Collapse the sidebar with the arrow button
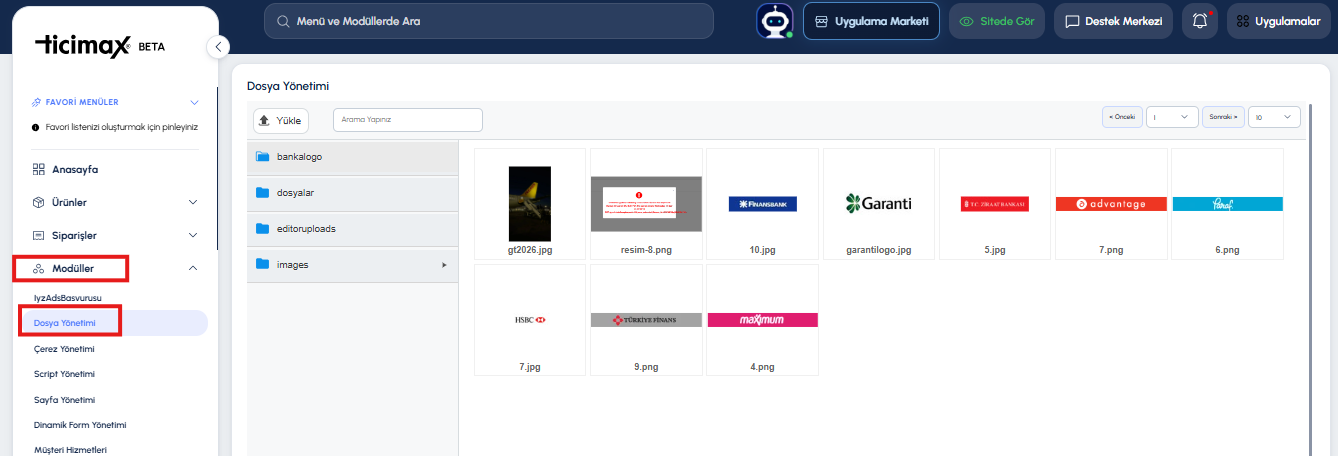This screenshot has height=456, width=1338. click(218, 46)
